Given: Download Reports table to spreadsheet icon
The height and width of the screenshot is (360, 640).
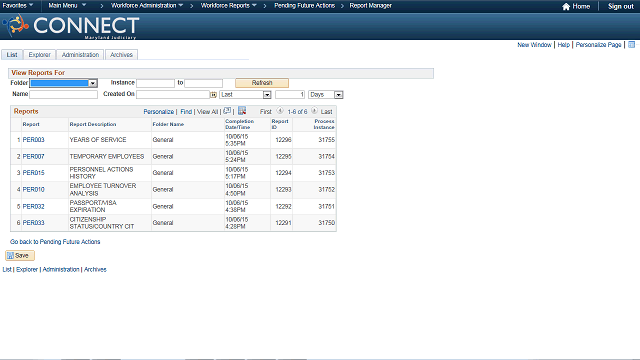Looking at the screenshot, I should point(242,111).
